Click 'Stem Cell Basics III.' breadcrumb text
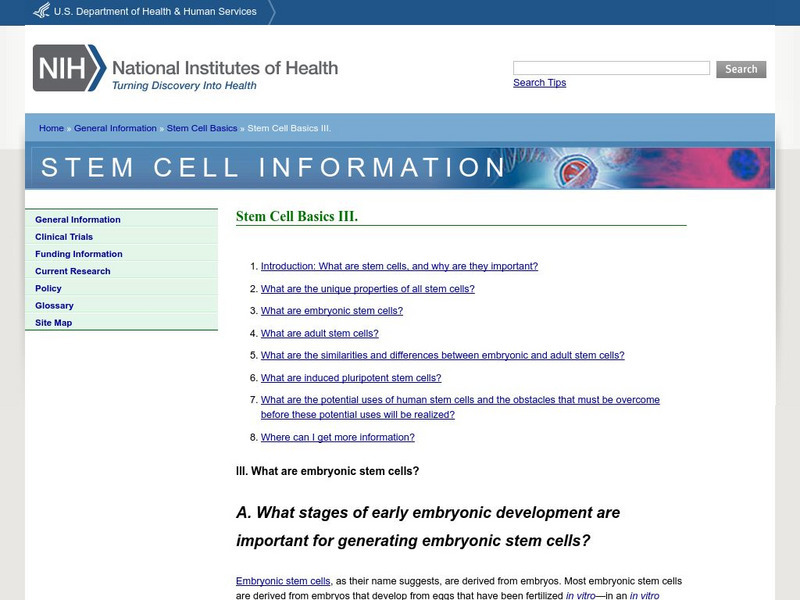Screen dimensions: 800x600 pyautogui.click(x=289, y=128)
